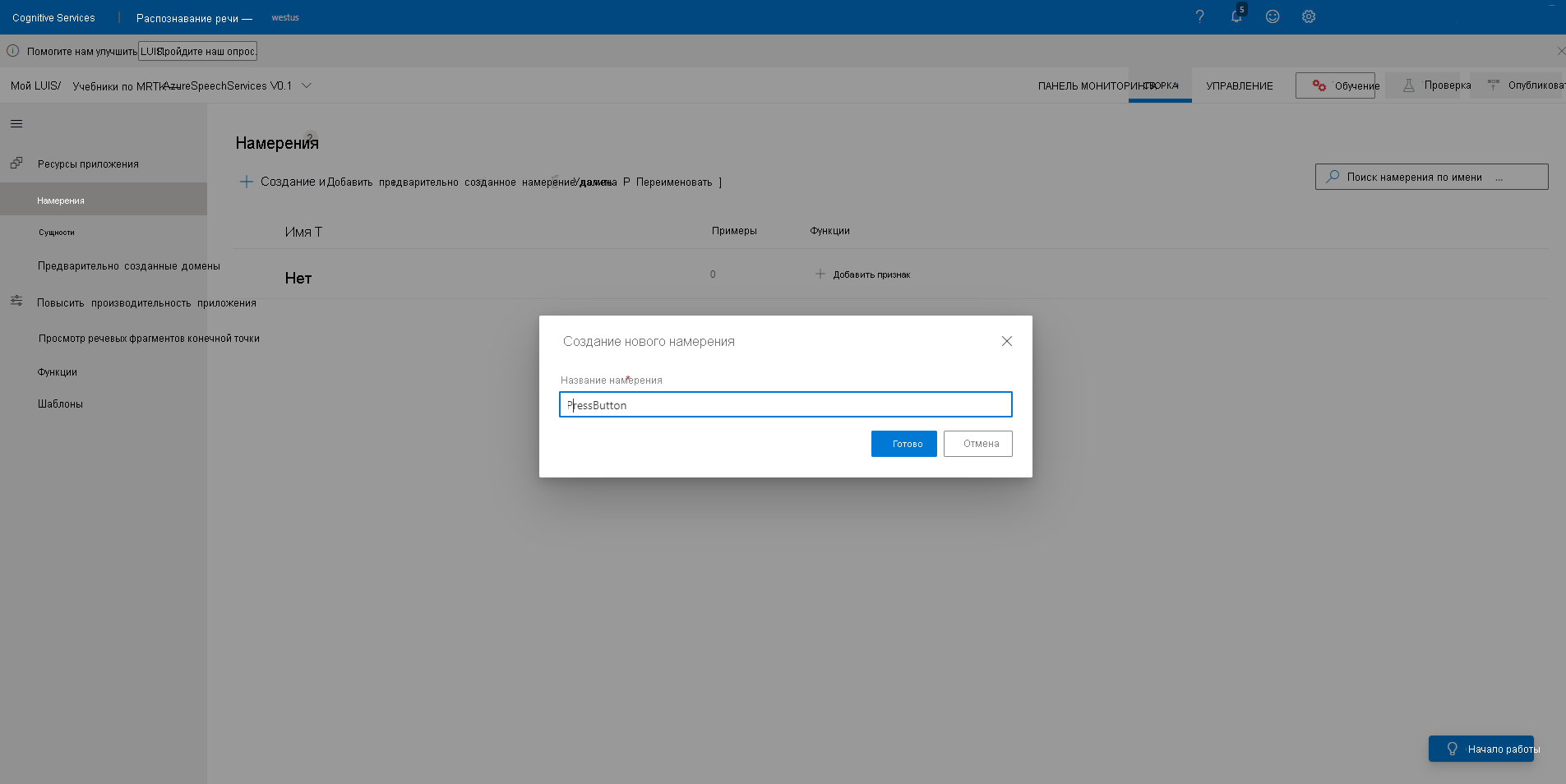
Task: Click the feedback smiley icon
Action: tap(1273, 16)
